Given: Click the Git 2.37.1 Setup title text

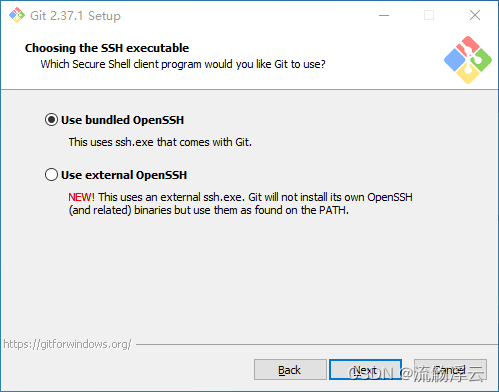Looking at the screenshot, I should [x=75, y=16].
